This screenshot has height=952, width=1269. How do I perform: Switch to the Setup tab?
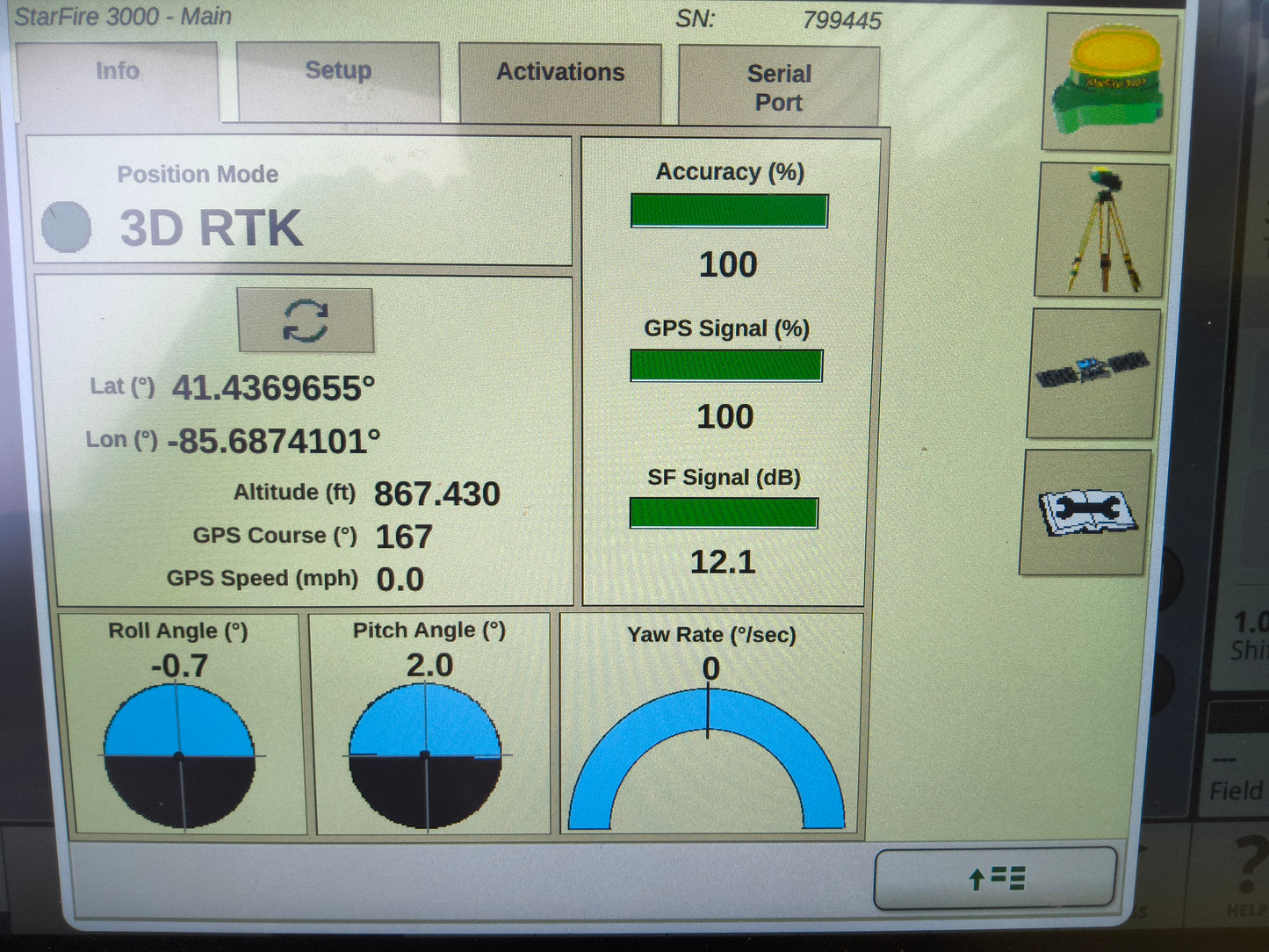click(x=338, y=82)
